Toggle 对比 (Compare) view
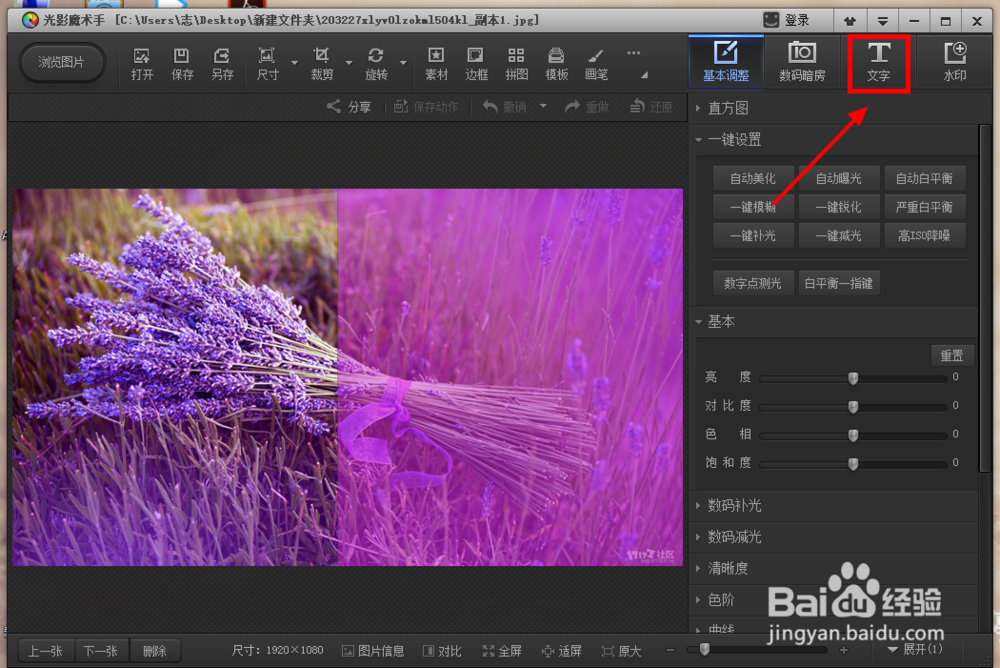 (x=442, y=650)
